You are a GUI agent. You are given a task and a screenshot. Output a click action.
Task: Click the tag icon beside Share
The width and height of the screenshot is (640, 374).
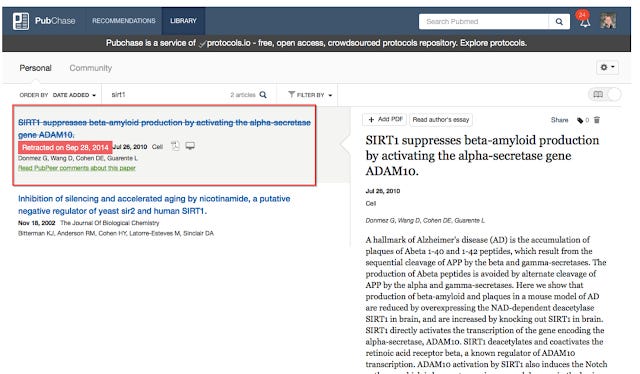580,120
